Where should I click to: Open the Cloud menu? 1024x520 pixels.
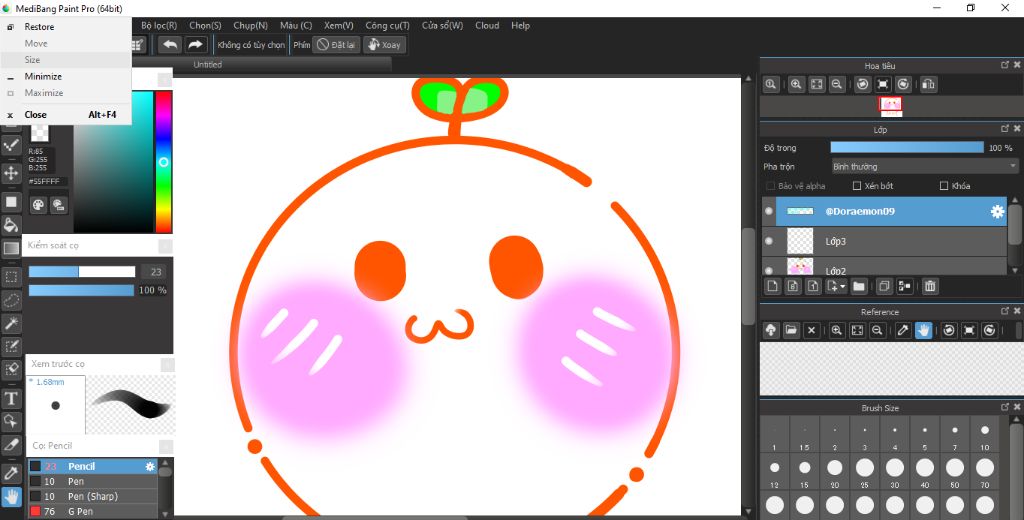487,25
